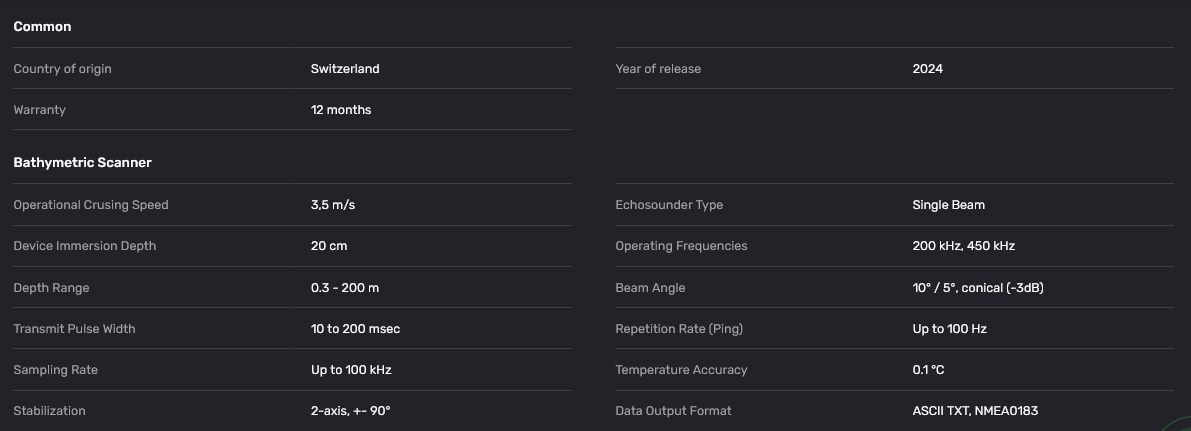Click the Year of release label
Screen dimensions: 1191x431
658,69
